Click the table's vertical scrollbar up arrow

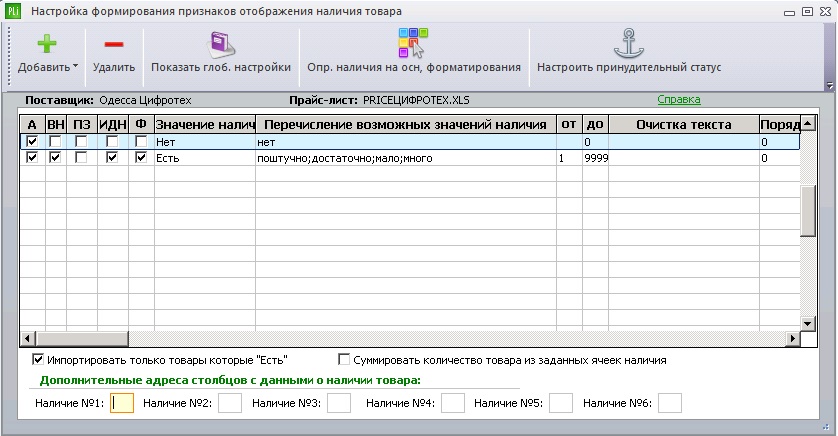pos(808,123)
